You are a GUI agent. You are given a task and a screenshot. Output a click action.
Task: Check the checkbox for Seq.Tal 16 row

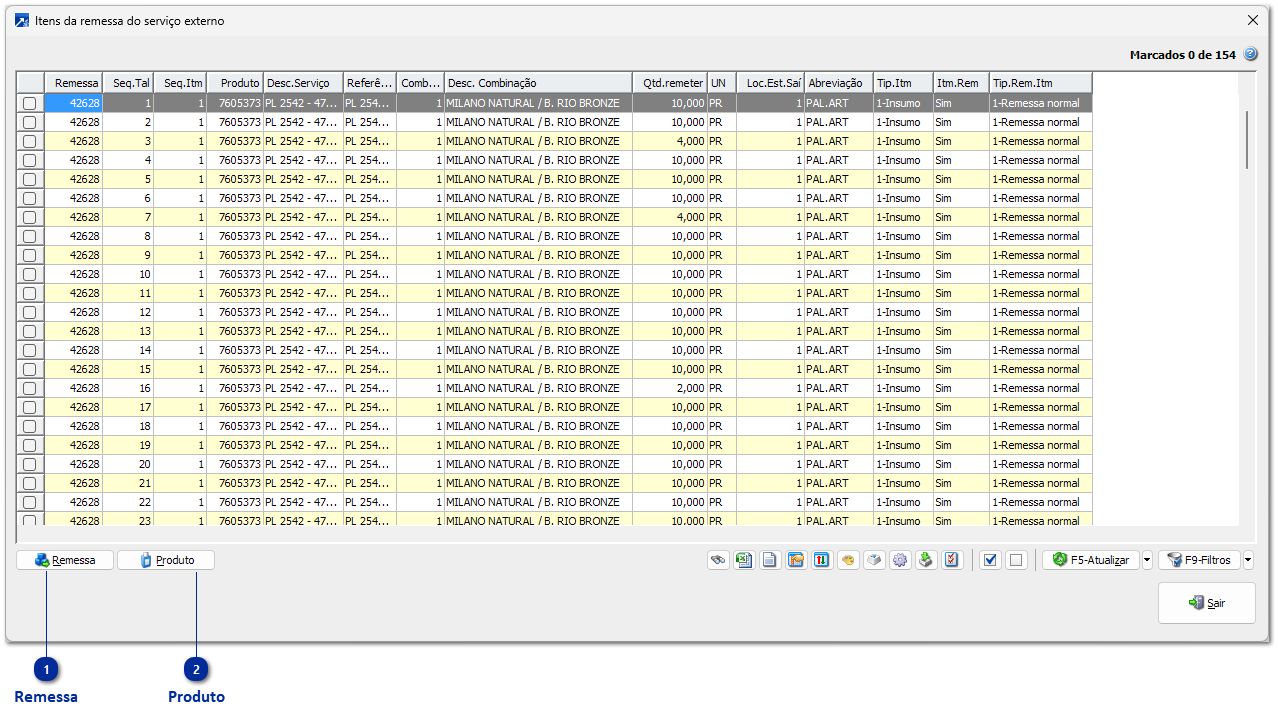point(30,388)
